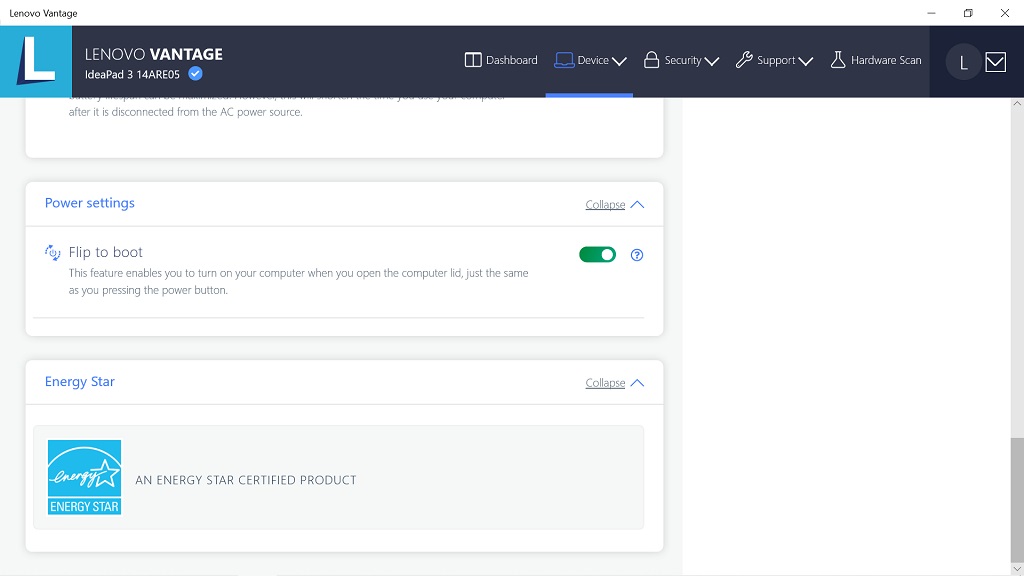This screenshot has height=576, width=1024.
Task: Click the Lenovo L logo
Action: click(36, 61)
